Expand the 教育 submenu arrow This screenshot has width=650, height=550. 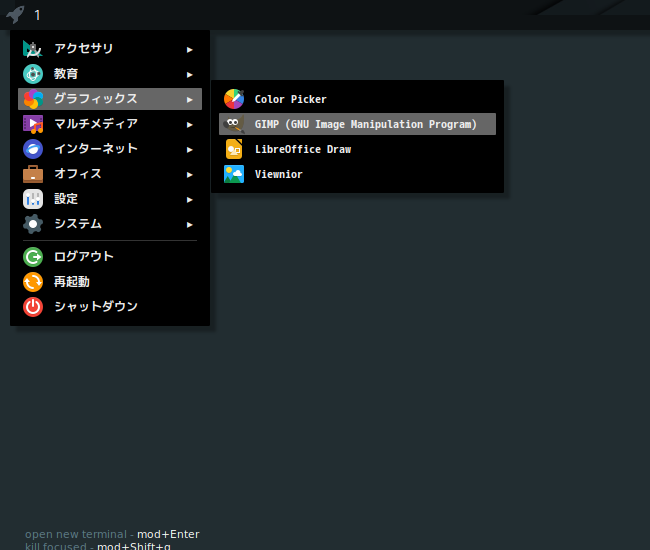(189, 75)
